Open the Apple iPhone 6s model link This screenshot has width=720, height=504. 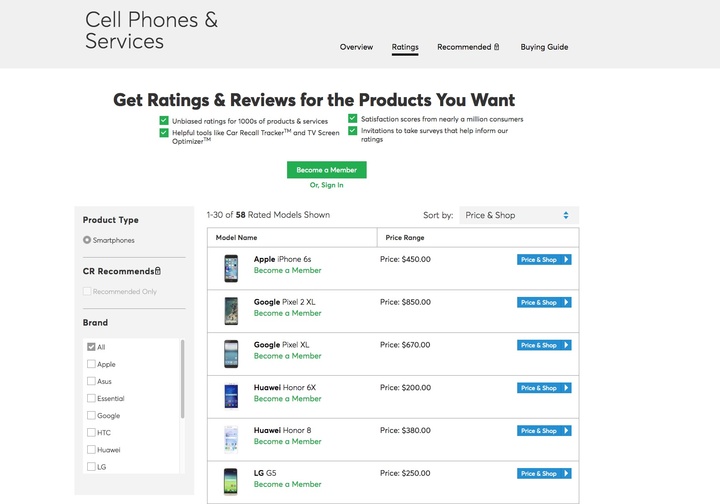coord(282,259)
